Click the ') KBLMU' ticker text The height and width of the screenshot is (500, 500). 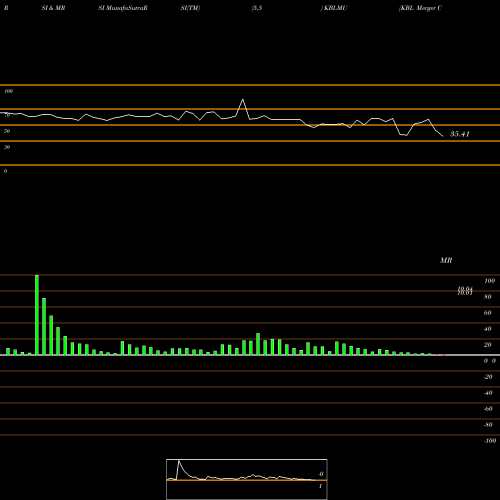pos(334,8)
